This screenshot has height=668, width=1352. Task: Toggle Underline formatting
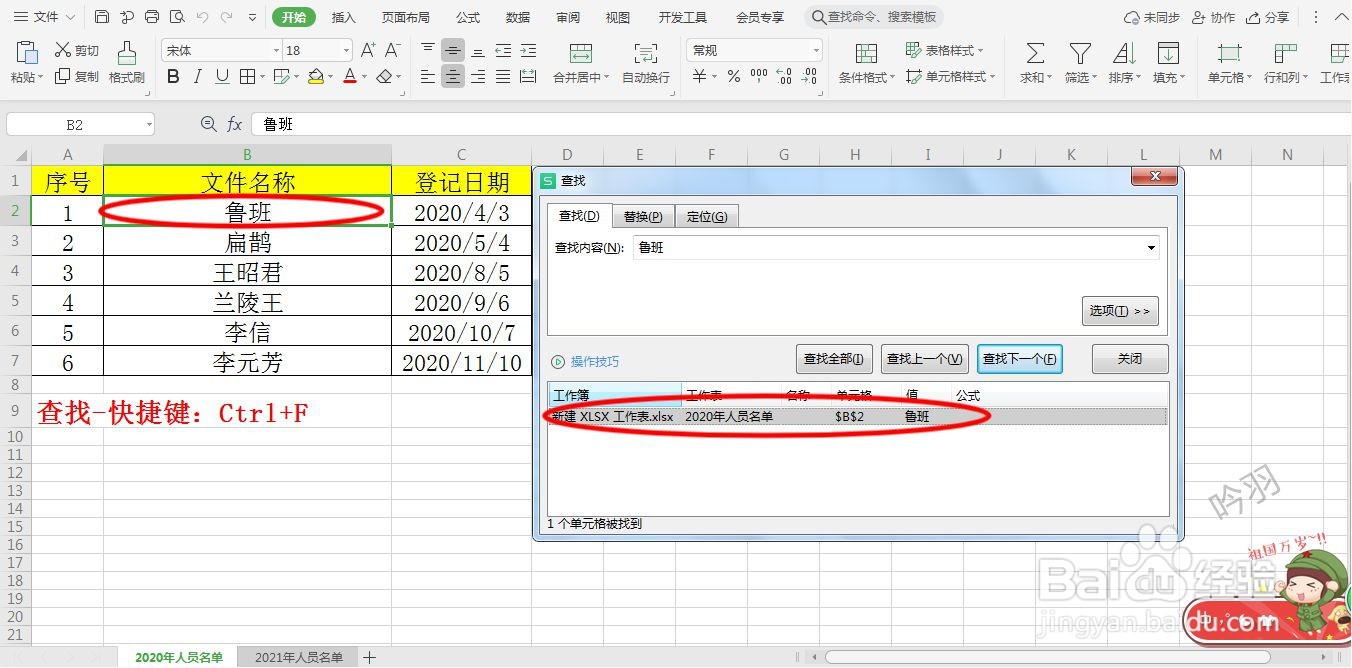pyautogui.click(x=222, y=76)
